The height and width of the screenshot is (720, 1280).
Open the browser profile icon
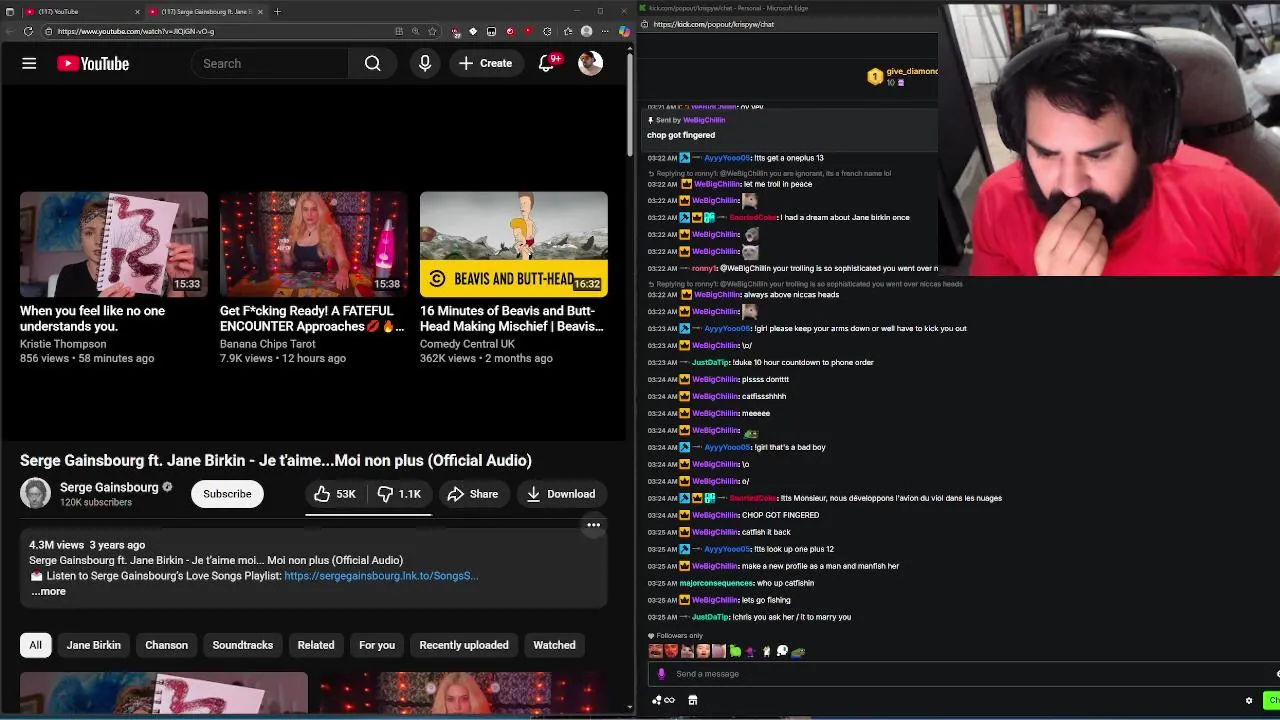pos(586,31)
